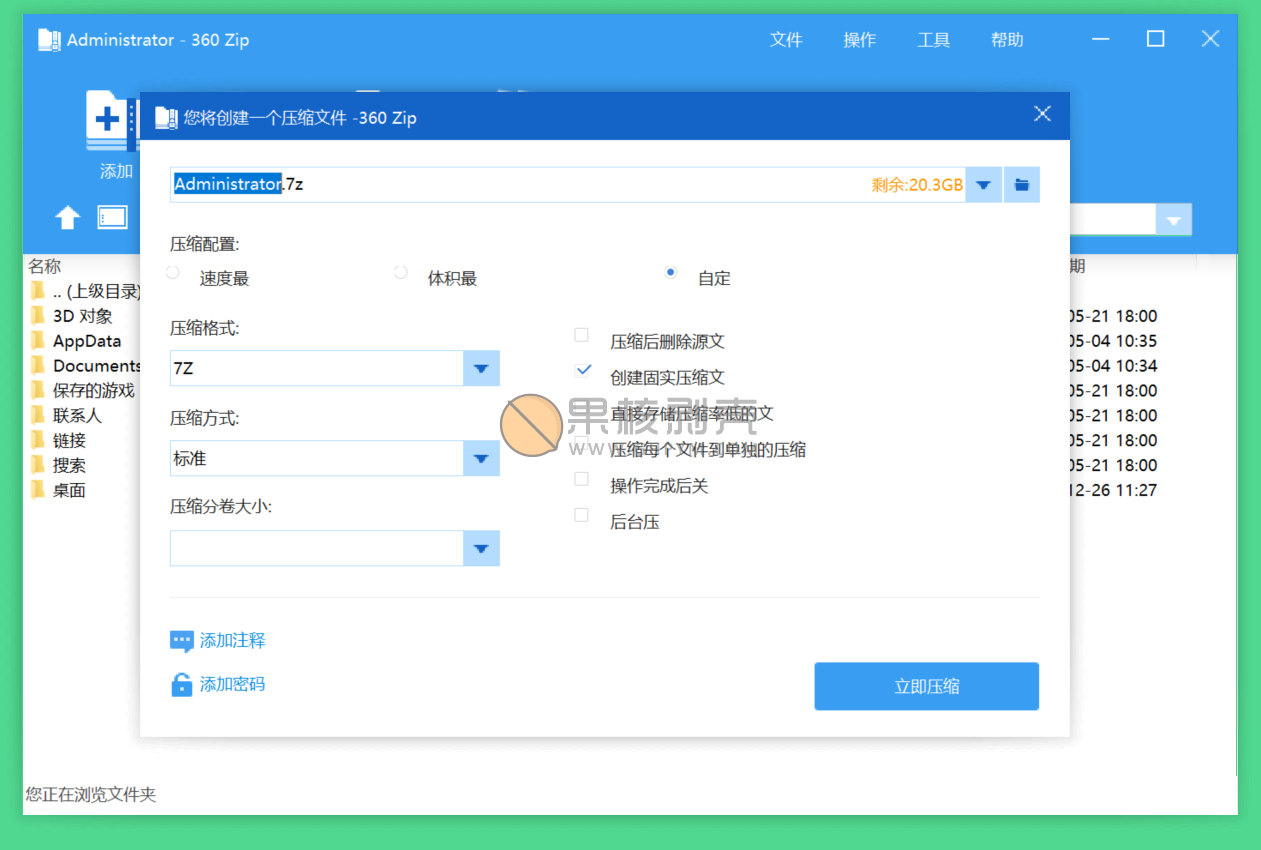Maximize the 360 Zip main window
The image size is (1261, 850).
pyautogui.click(x=1155, y=39)
